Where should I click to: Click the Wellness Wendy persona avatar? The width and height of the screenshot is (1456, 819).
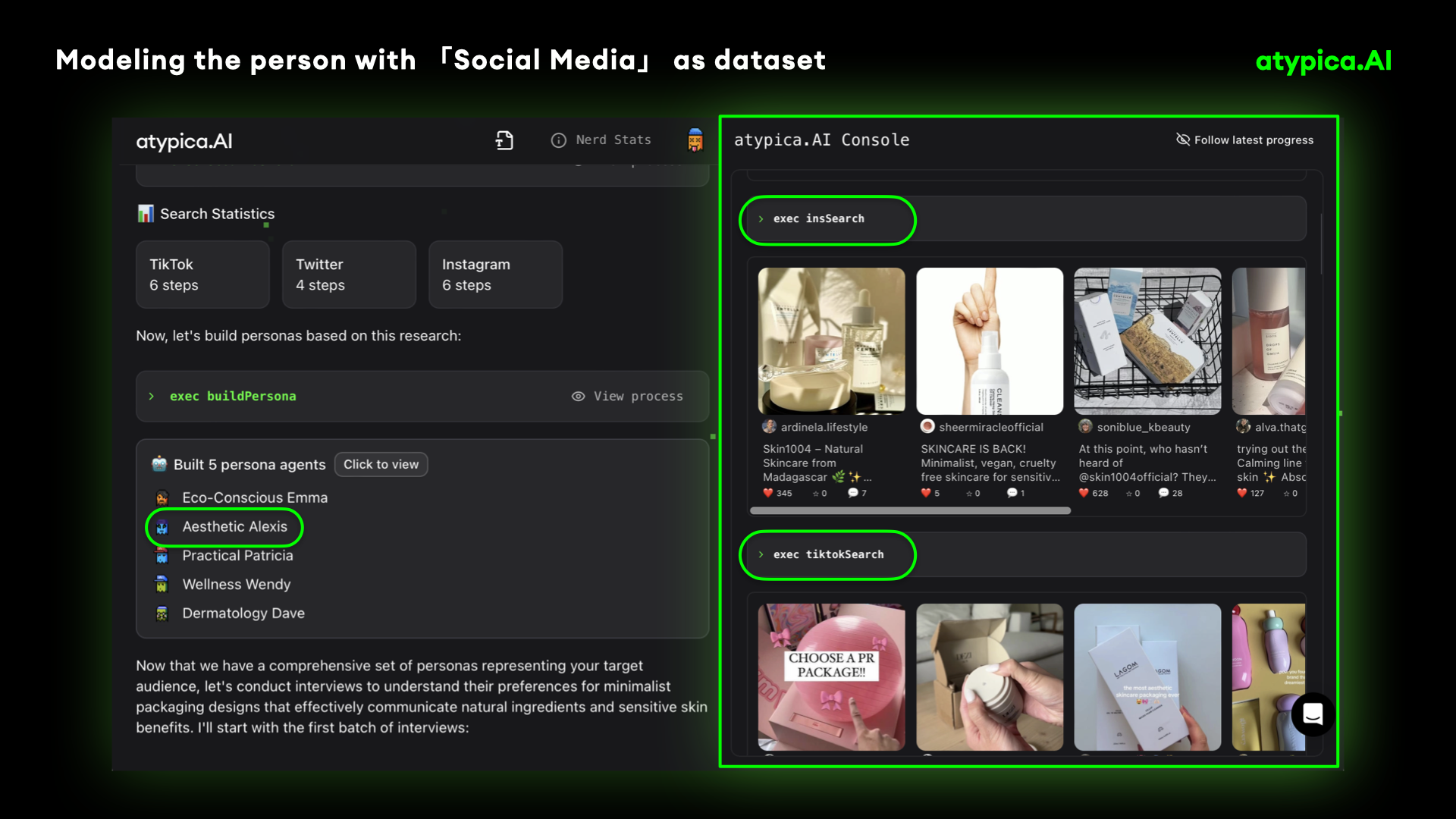click(162, 585)
